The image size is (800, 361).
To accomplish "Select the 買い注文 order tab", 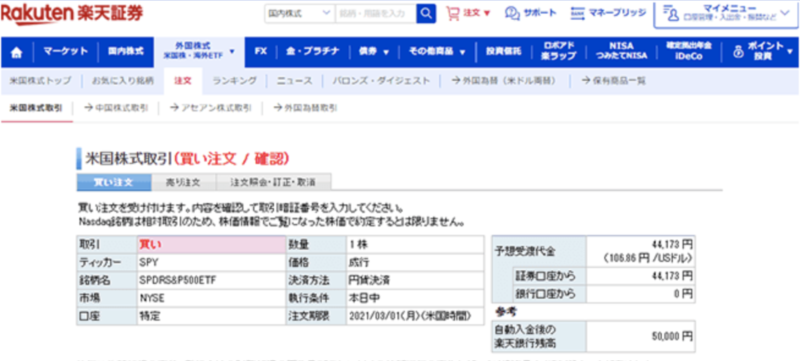I will [114, 182].
